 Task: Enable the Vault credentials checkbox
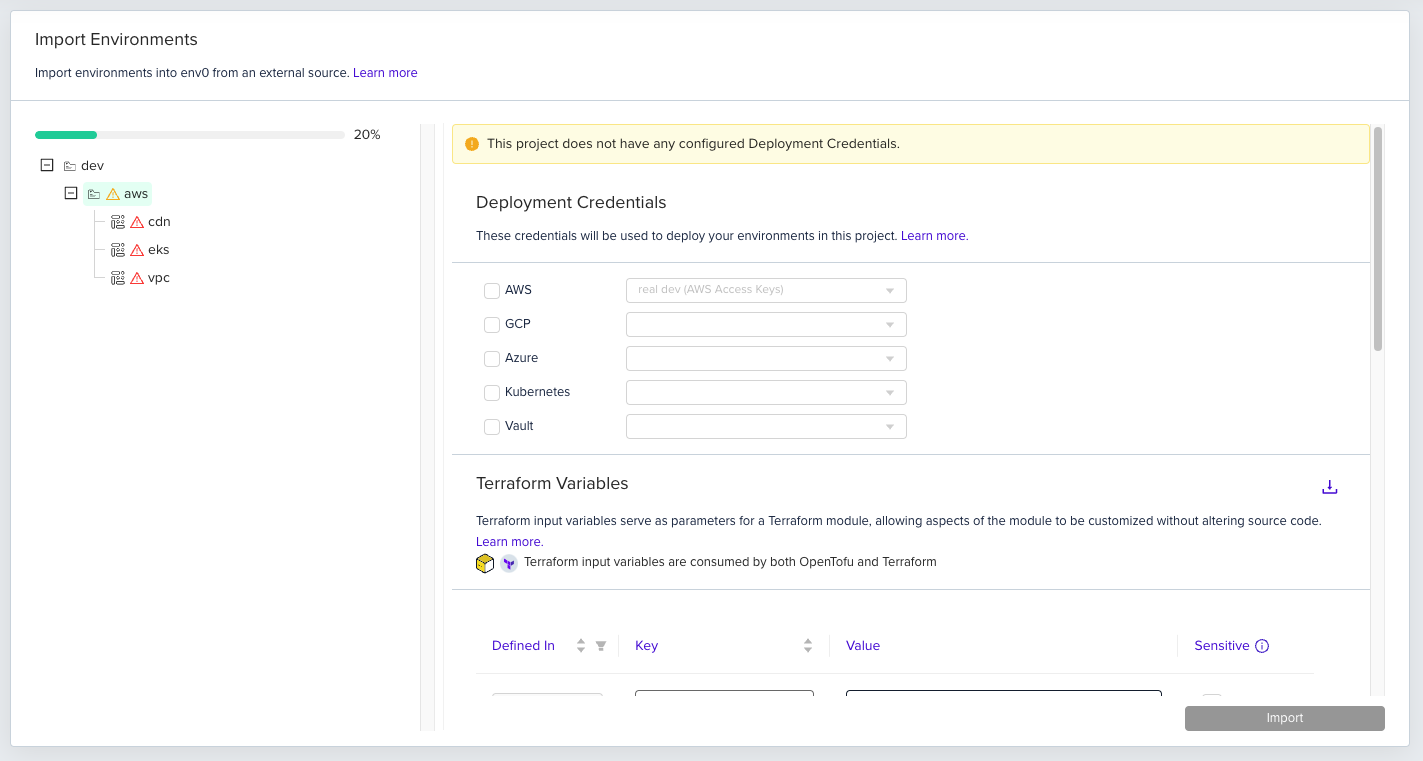(x=492, y=427)
